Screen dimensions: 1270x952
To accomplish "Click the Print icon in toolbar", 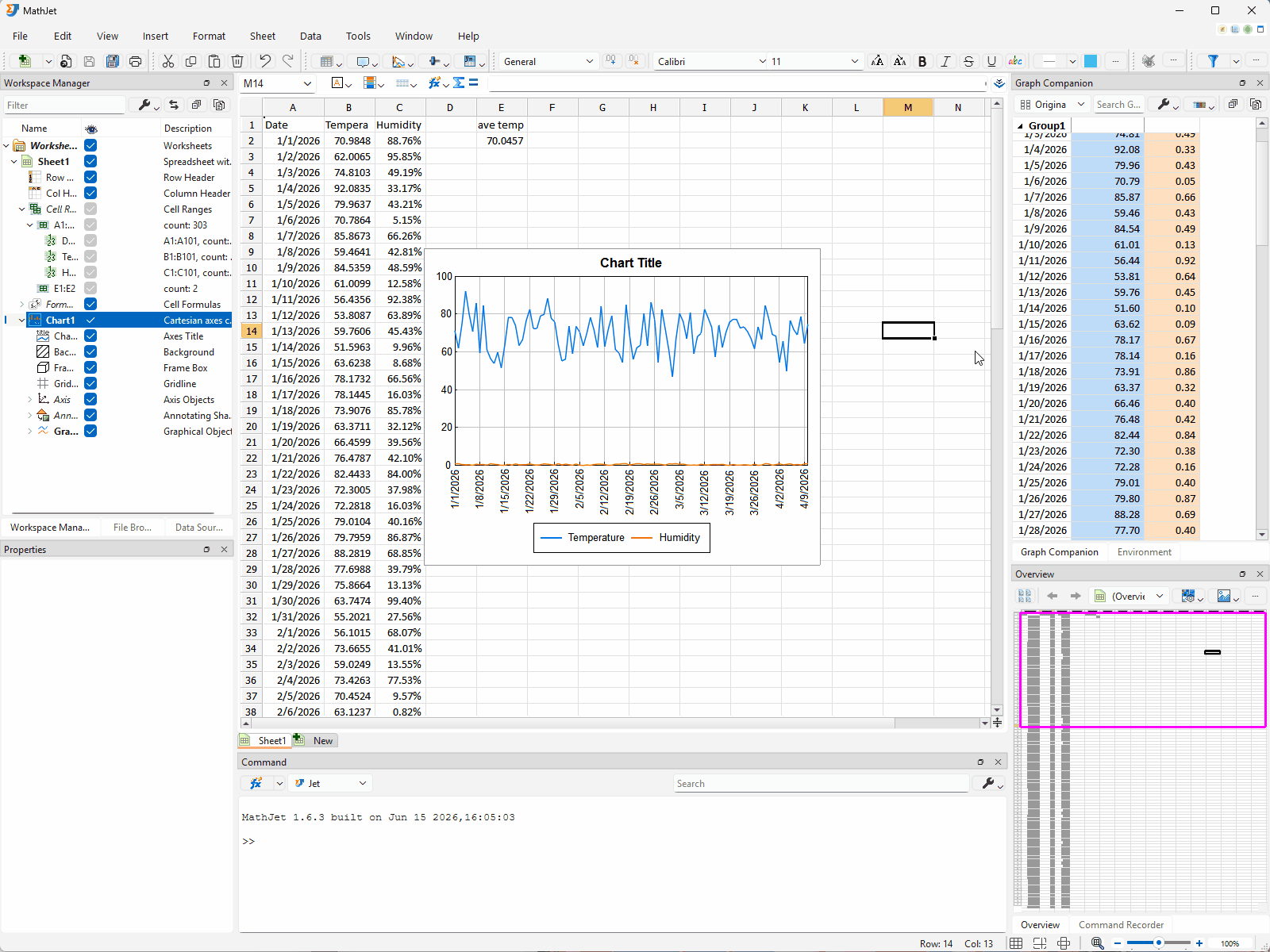I will tap(136, 61).
